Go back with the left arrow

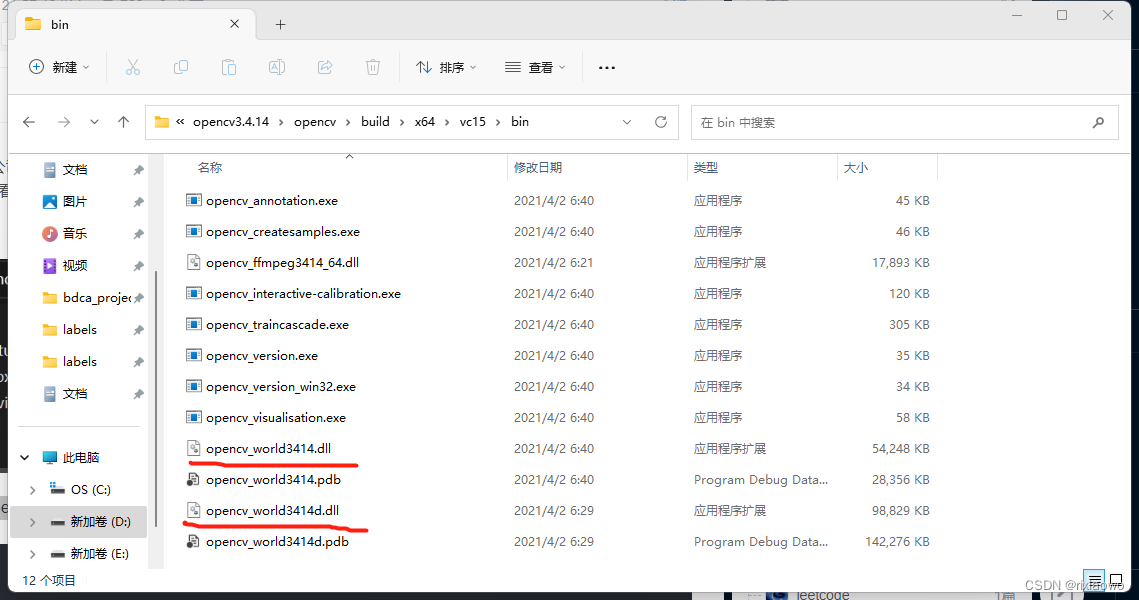click(29, 122)
